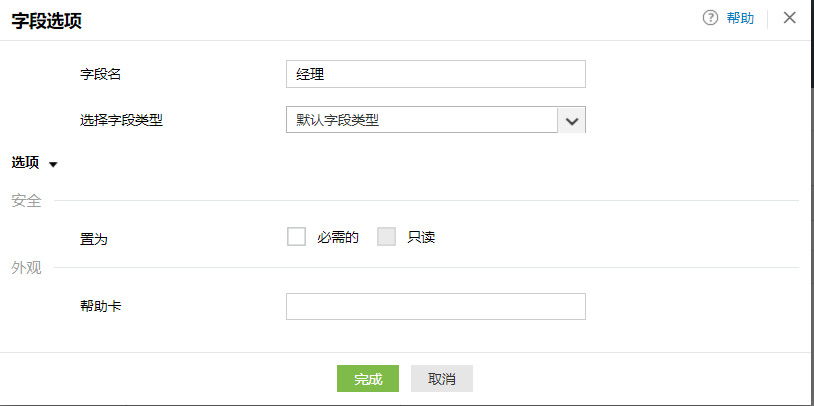Click the 字段名 input containing 经理
The width and height of the screenshot is (814, 406).
click(x=435, y=74)
